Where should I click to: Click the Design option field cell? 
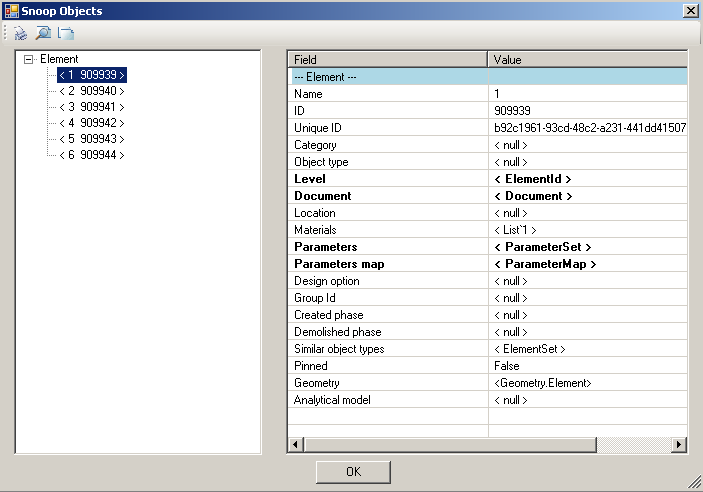[x=388, y=281]
